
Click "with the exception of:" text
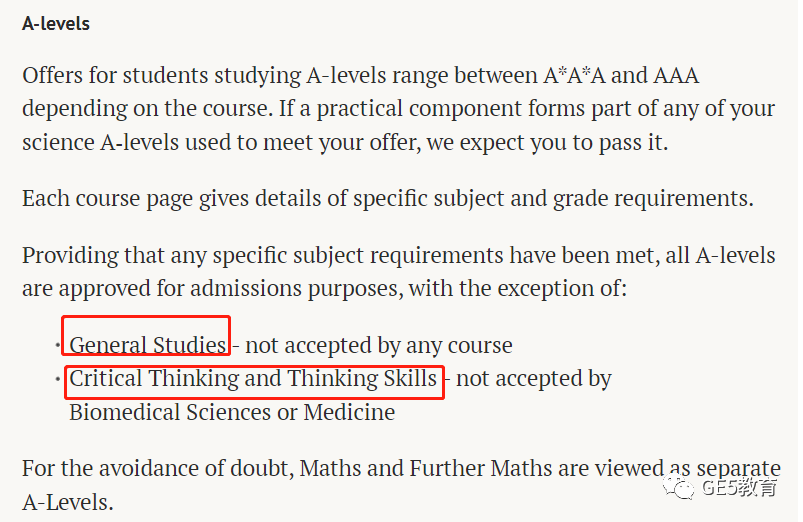(x=518, y=288)
